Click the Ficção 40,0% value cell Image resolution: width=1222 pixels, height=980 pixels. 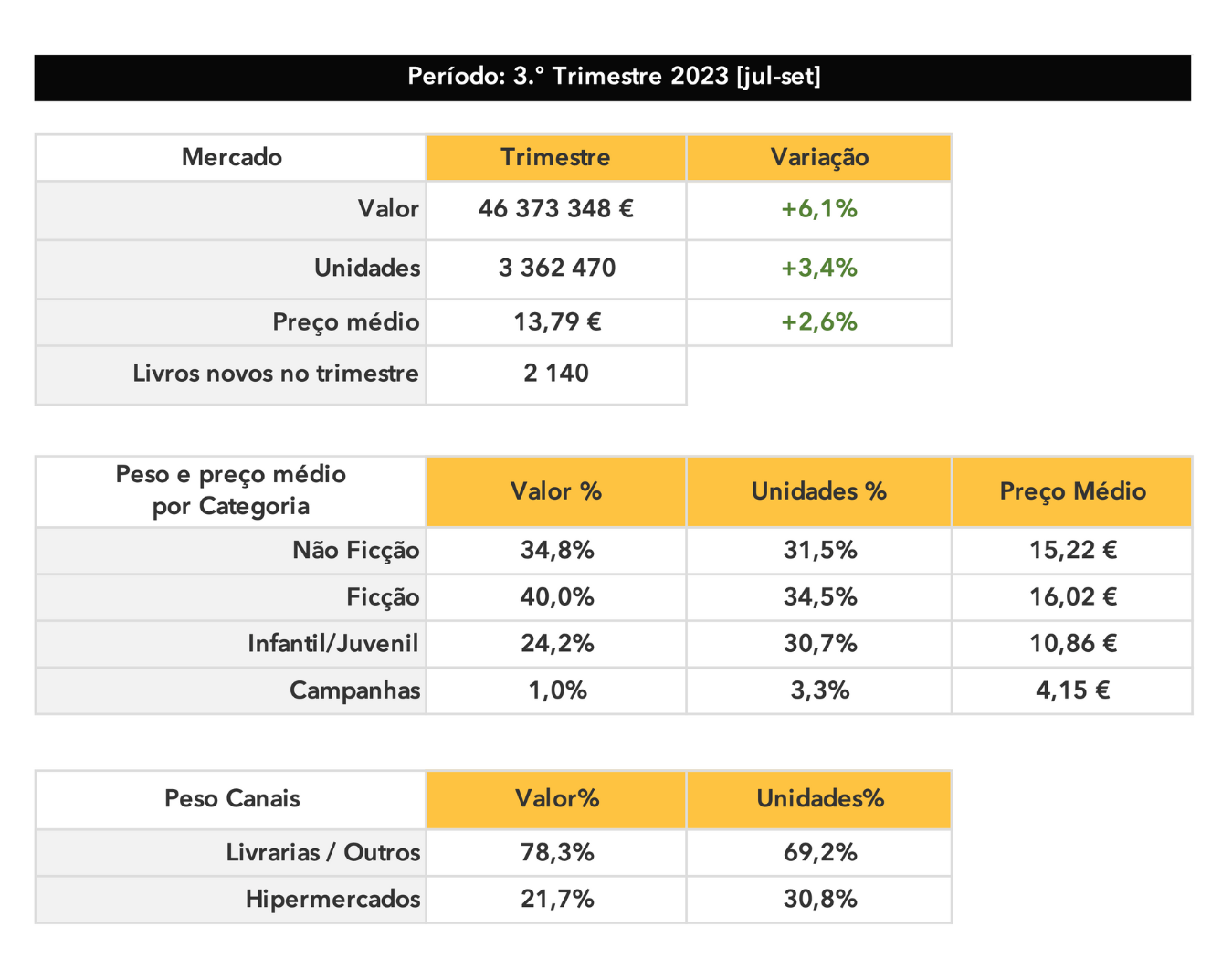556,597
